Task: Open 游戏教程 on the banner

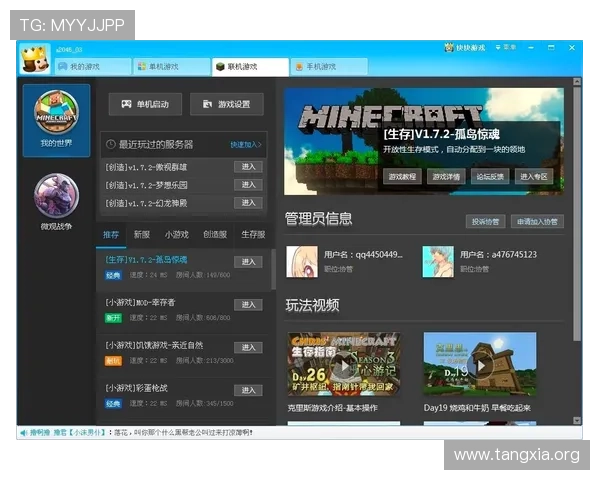Action: [x=402, y=176]
